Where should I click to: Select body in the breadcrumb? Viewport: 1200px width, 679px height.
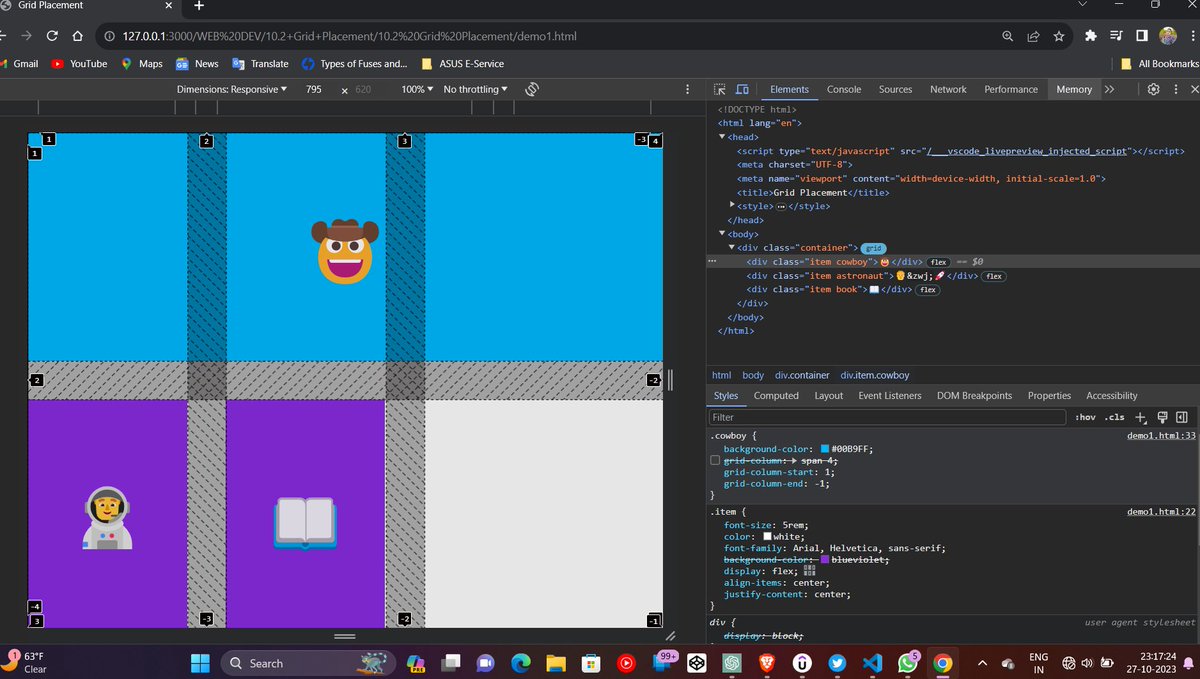coord(753,375)
